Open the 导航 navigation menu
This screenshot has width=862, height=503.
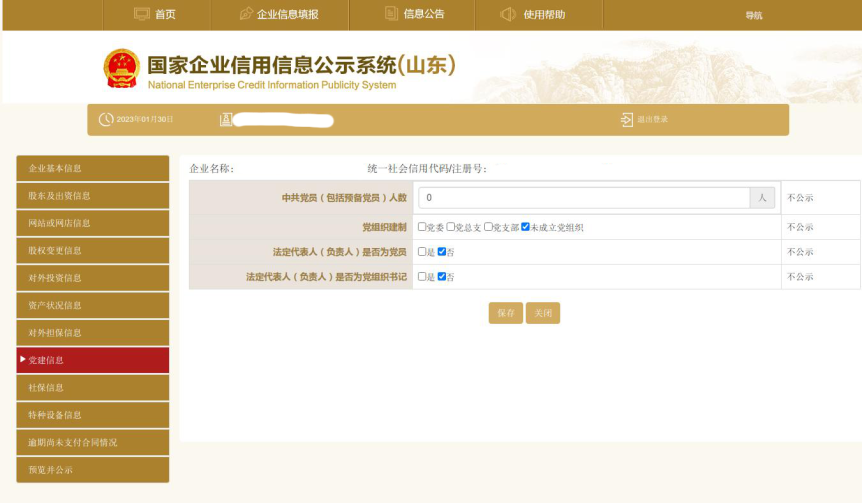click(x=753, y=15)
